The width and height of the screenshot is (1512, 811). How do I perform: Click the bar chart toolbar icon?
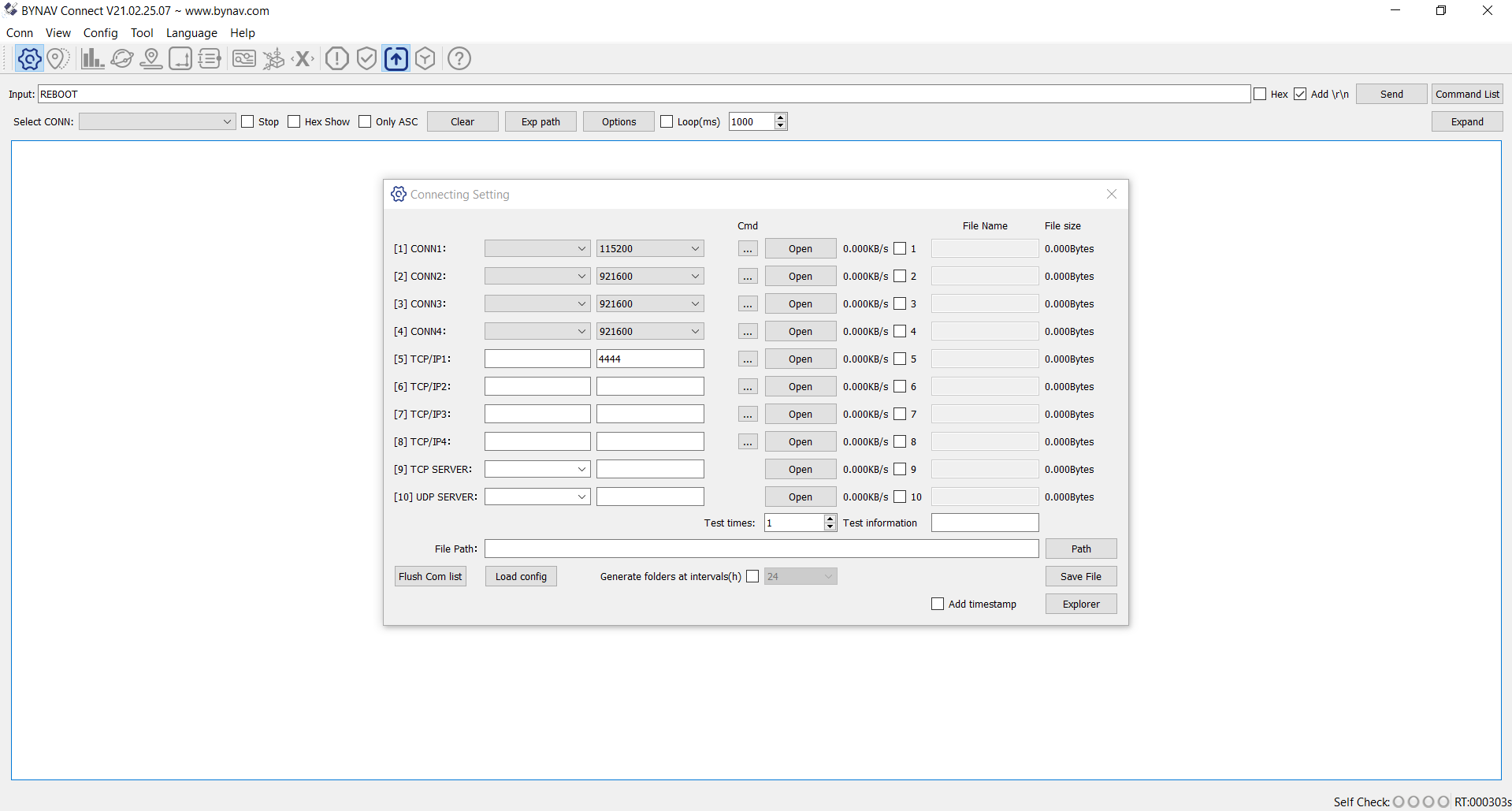(x=92, y=59)
